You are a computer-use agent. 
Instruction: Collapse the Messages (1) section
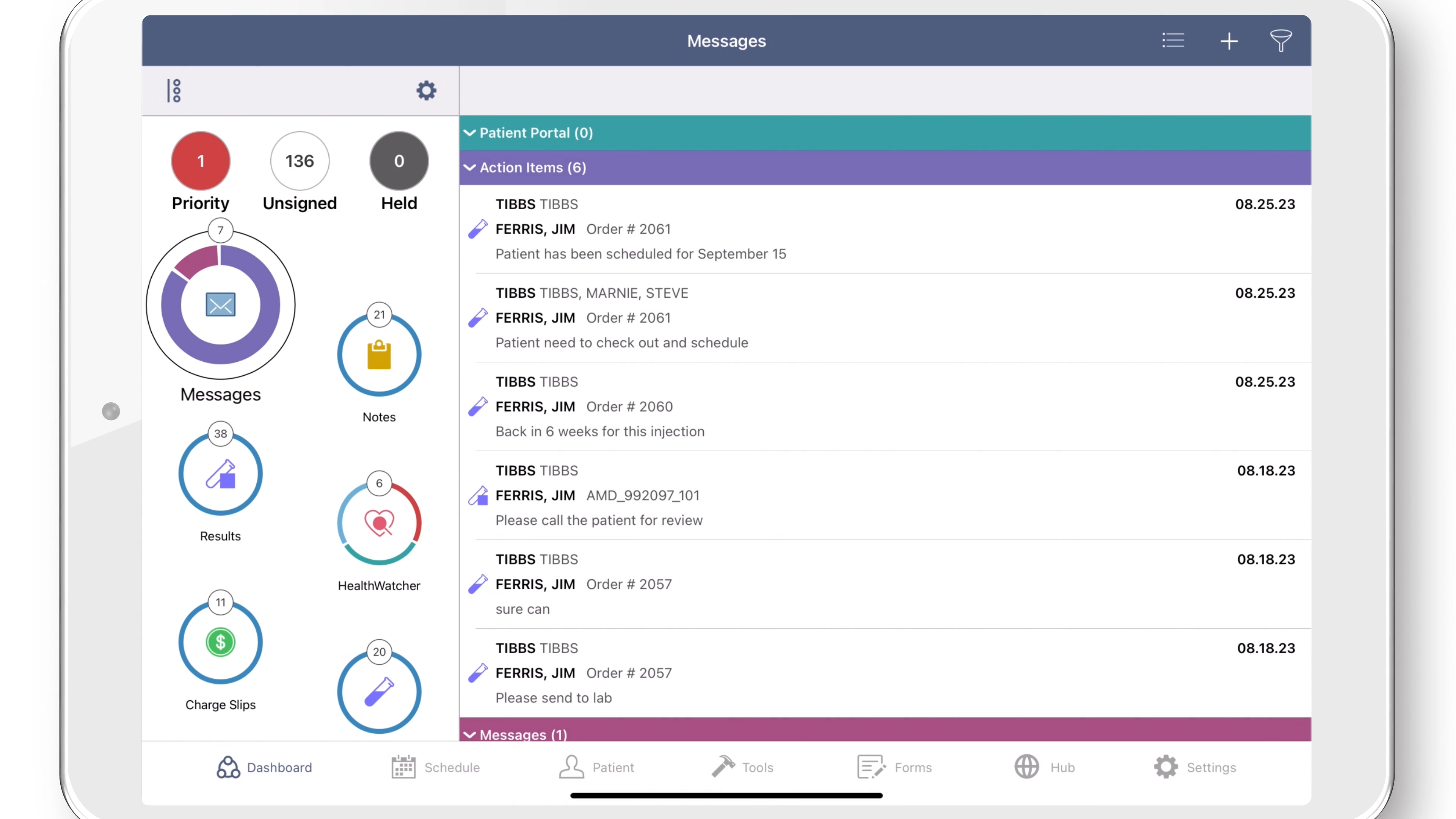click(885, 730)
